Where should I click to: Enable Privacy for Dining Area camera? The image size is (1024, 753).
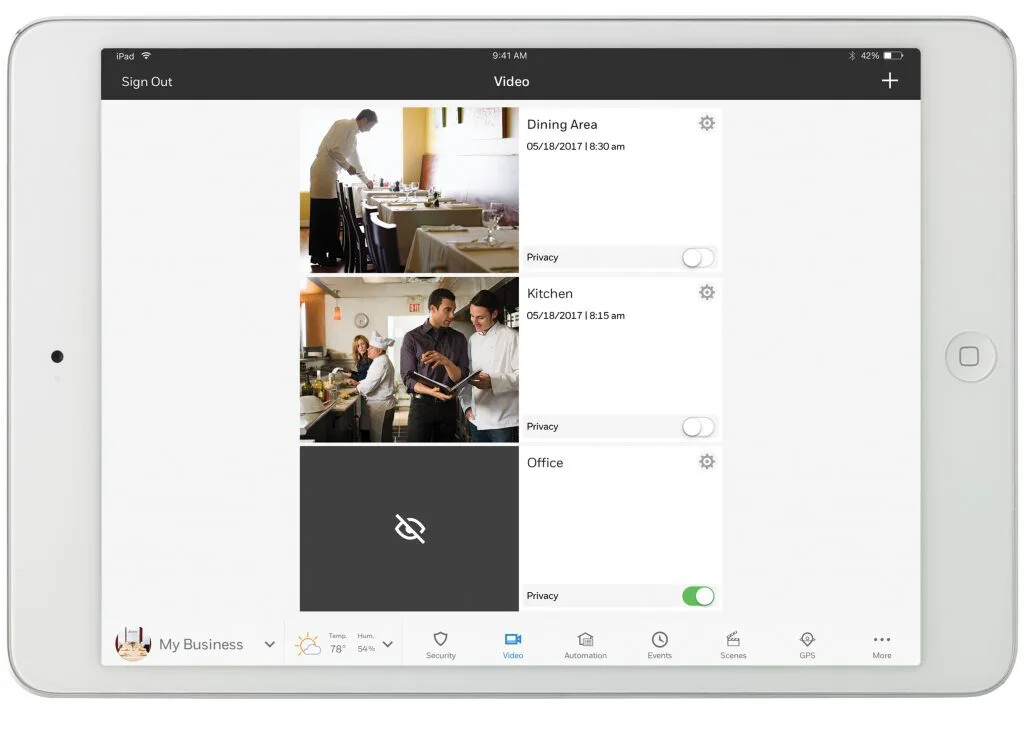[x=698, y=258]
